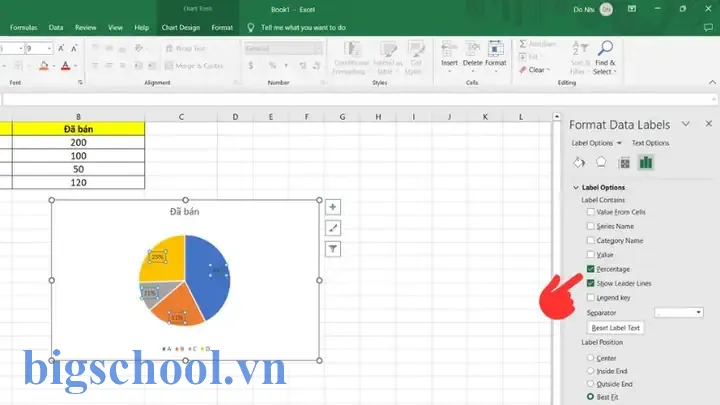This screenshot has width=720, height=405.
Task: Check the Value checkbox
Action: [x=591, y=254]
